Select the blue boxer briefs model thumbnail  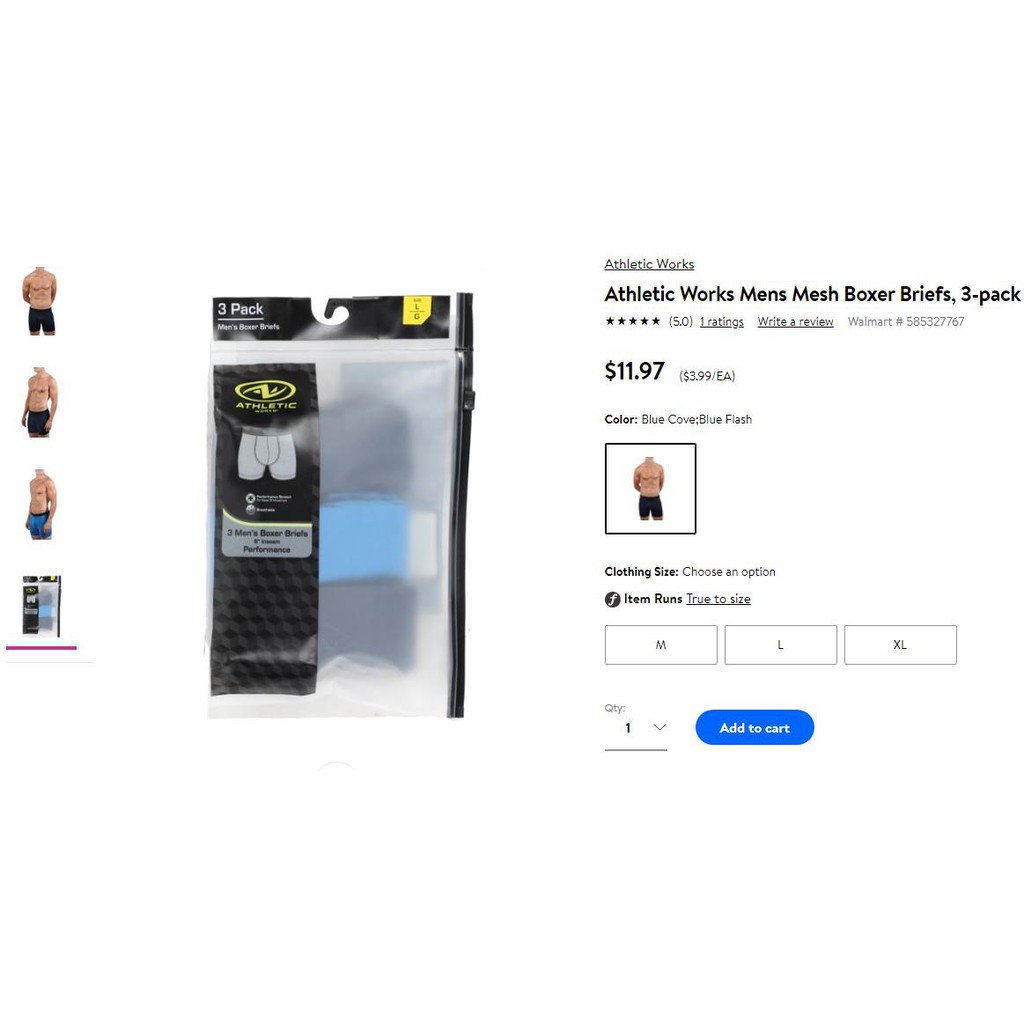pos(40,504)
